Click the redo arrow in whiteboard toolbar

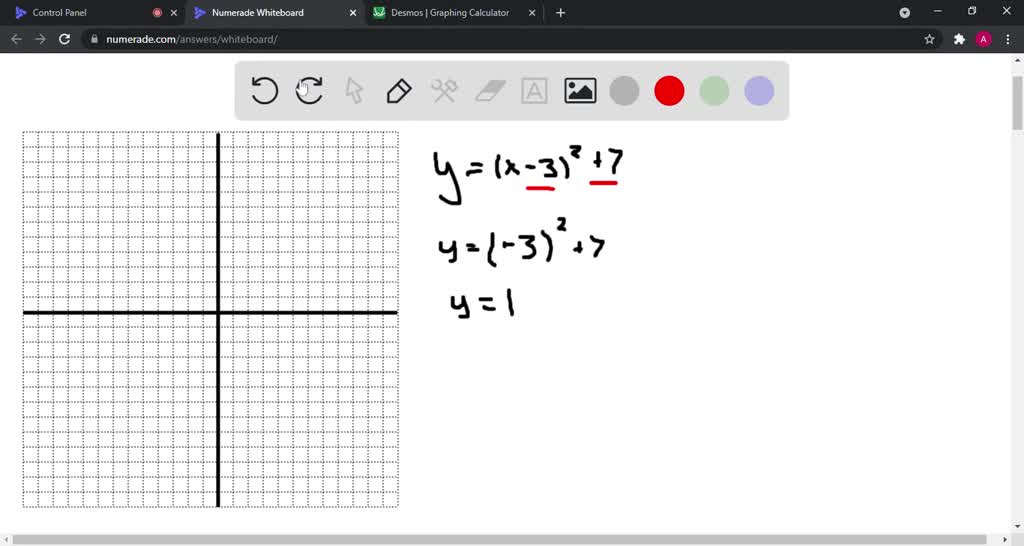(309, 91)
